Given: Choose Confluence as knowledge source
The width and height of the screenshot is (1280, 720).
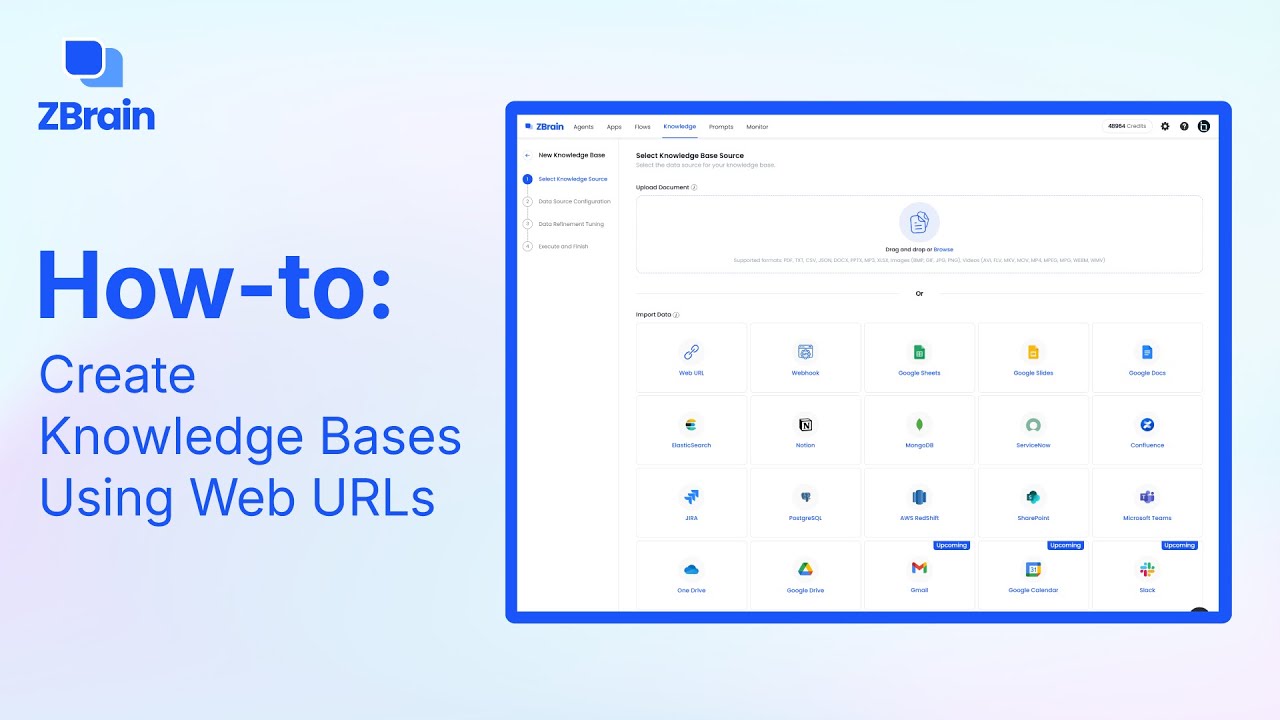Looking at the screenshot, I should click(1147, 430).
